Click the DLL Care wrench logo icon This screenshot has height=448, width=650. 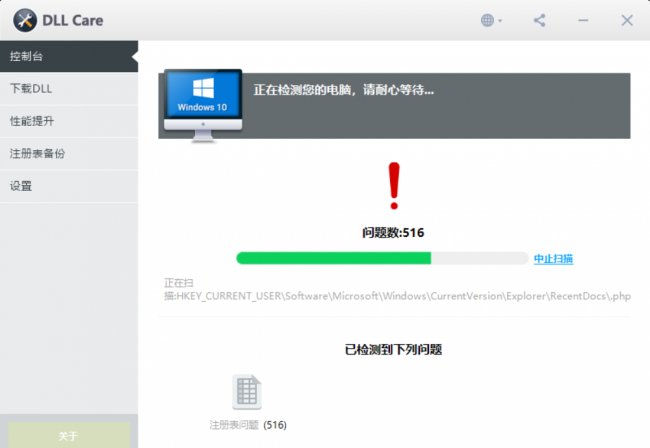[x=25, y=20]
